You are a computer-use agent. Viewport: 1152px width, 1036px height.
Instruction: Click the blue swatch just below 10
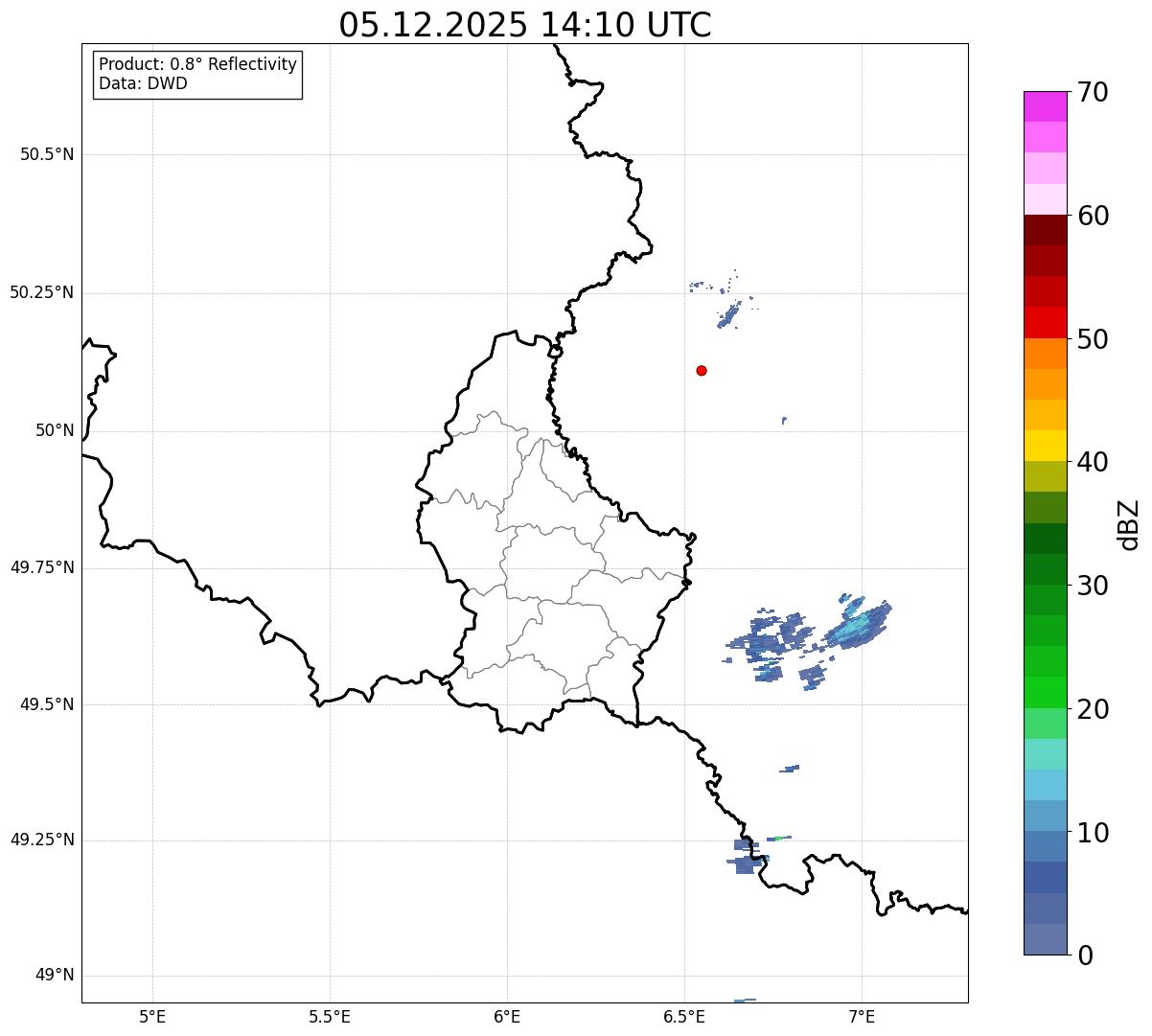[x=1046, y=847]
